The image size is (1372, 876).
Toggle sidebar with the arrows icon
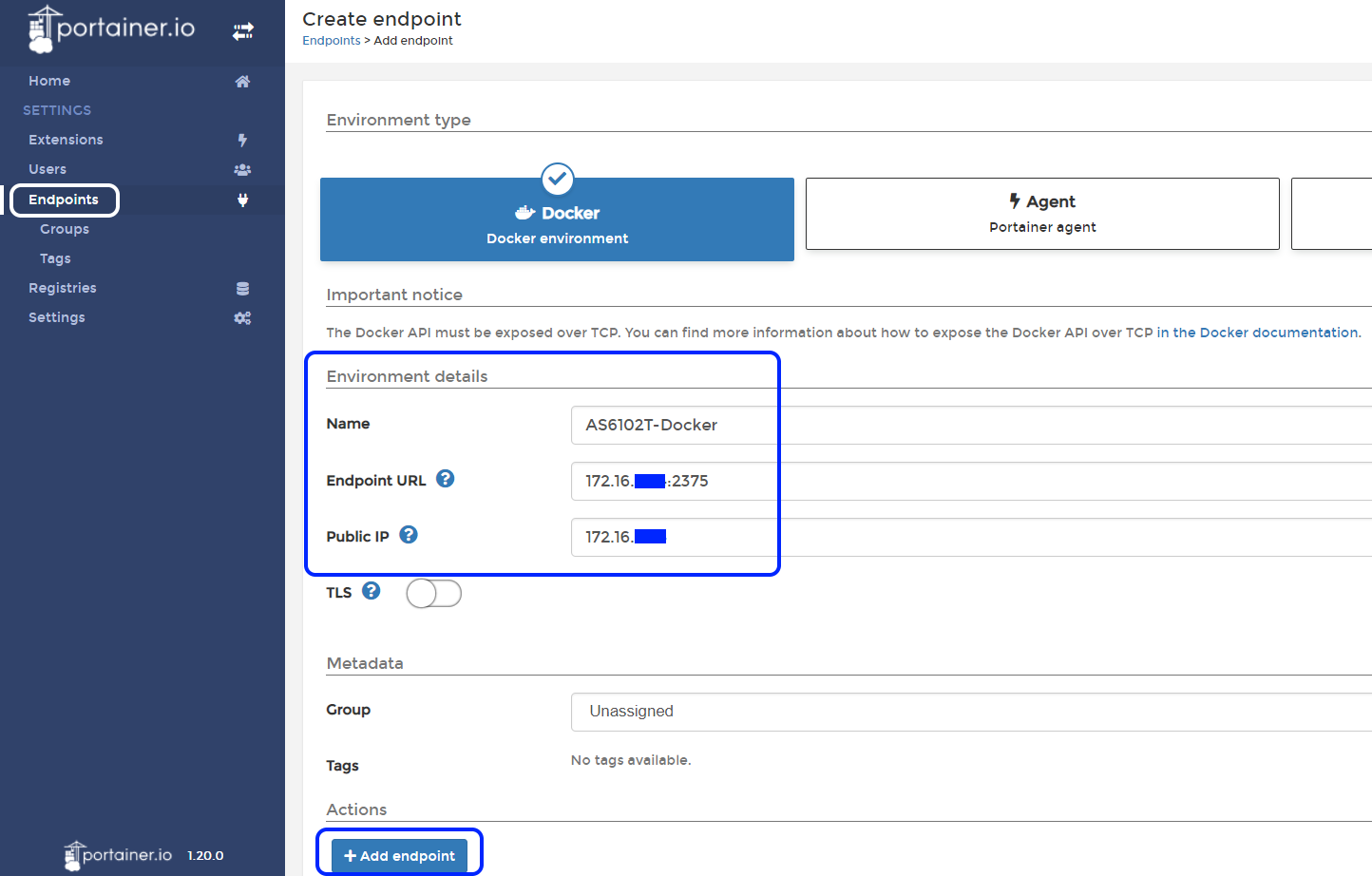[x=243, y=31]
